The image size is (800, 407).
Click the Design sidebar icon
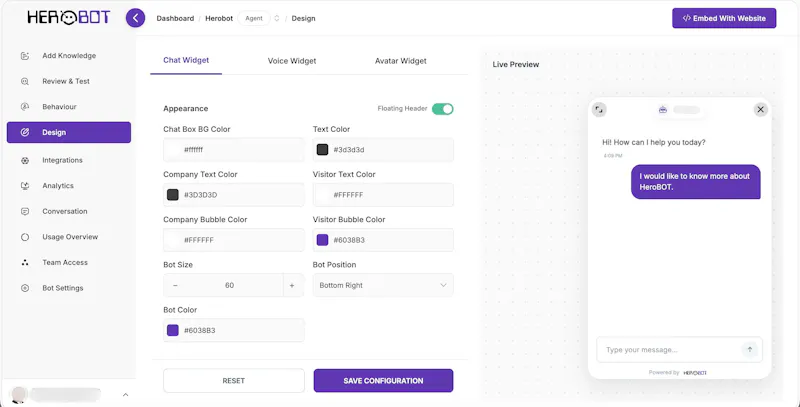point(24,133)
